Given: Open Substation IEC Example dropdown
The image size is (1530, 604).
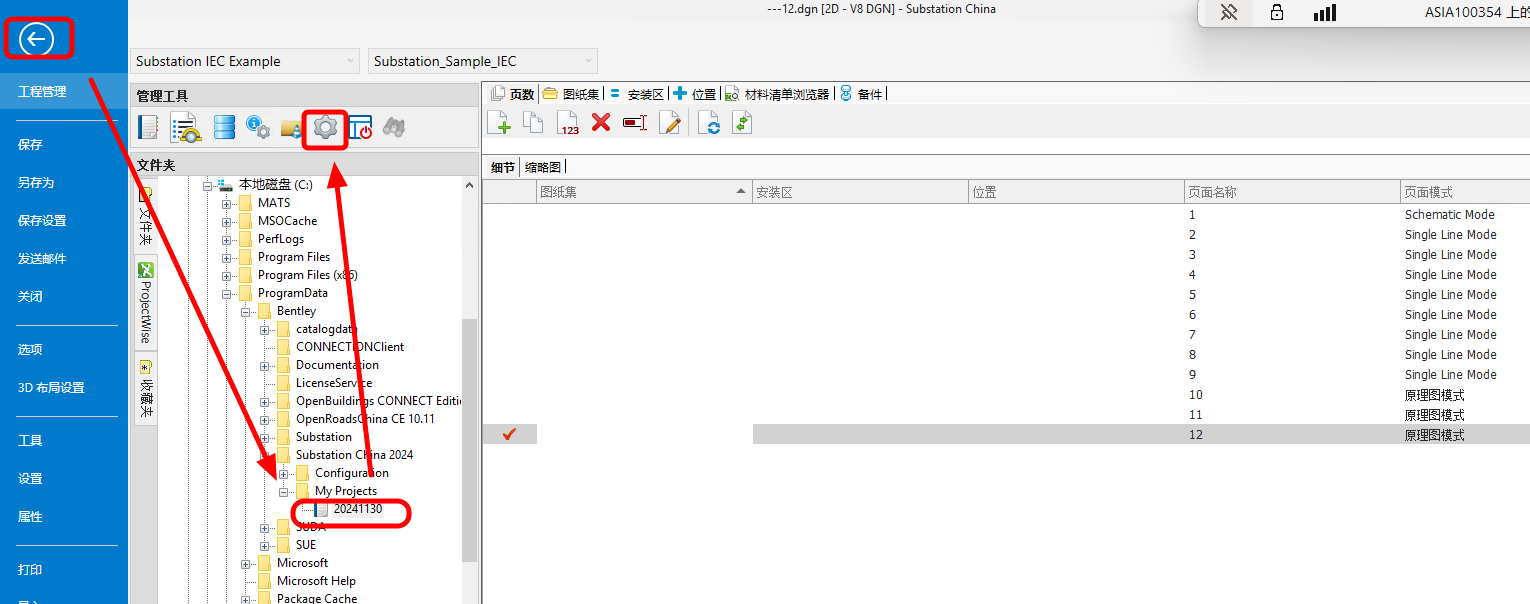Looking at the screenshot, I should click(x=245, y=61).
